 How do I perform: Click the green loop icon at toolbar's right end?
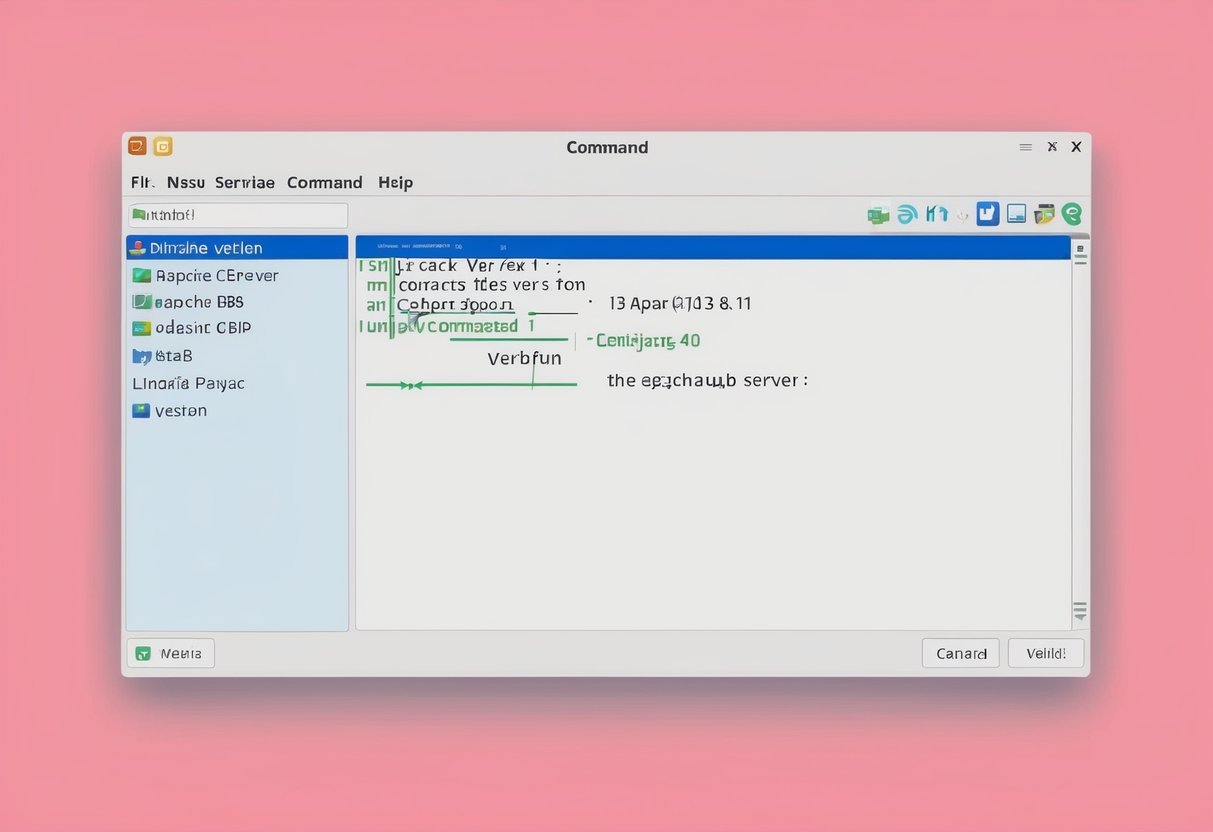point(1071,213)
